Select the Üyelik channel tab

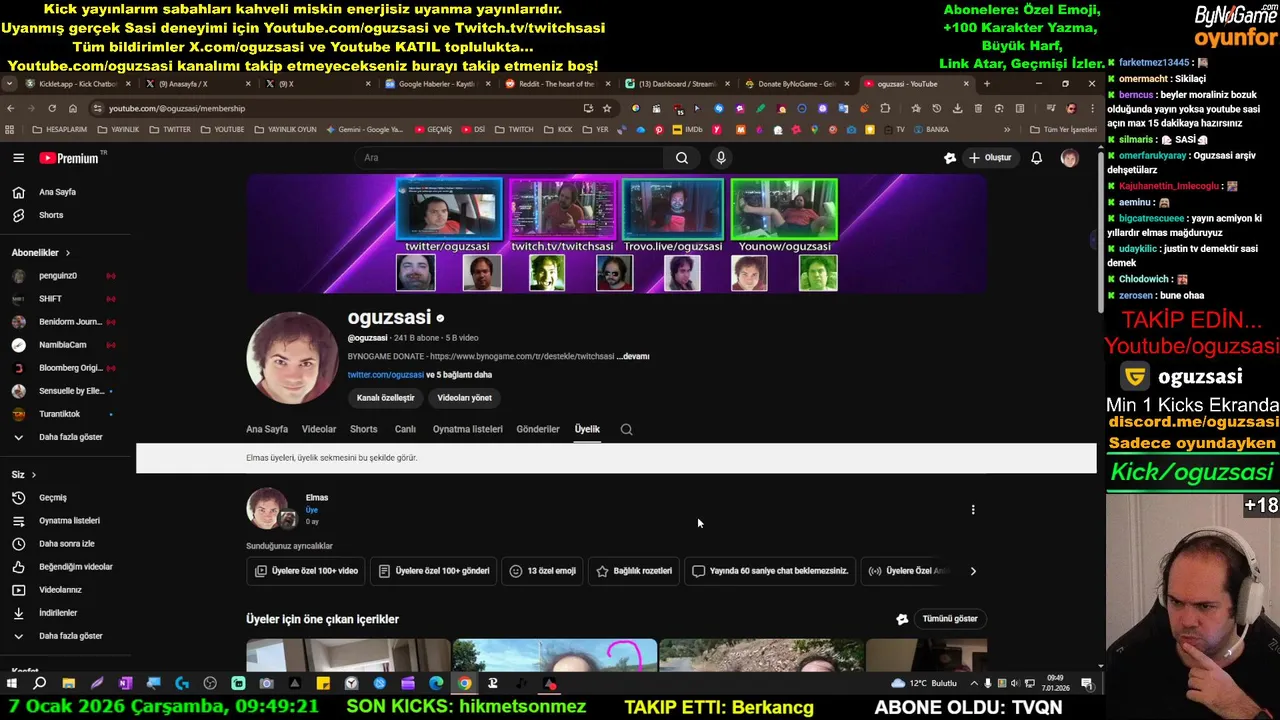click(x=587, y=429)
